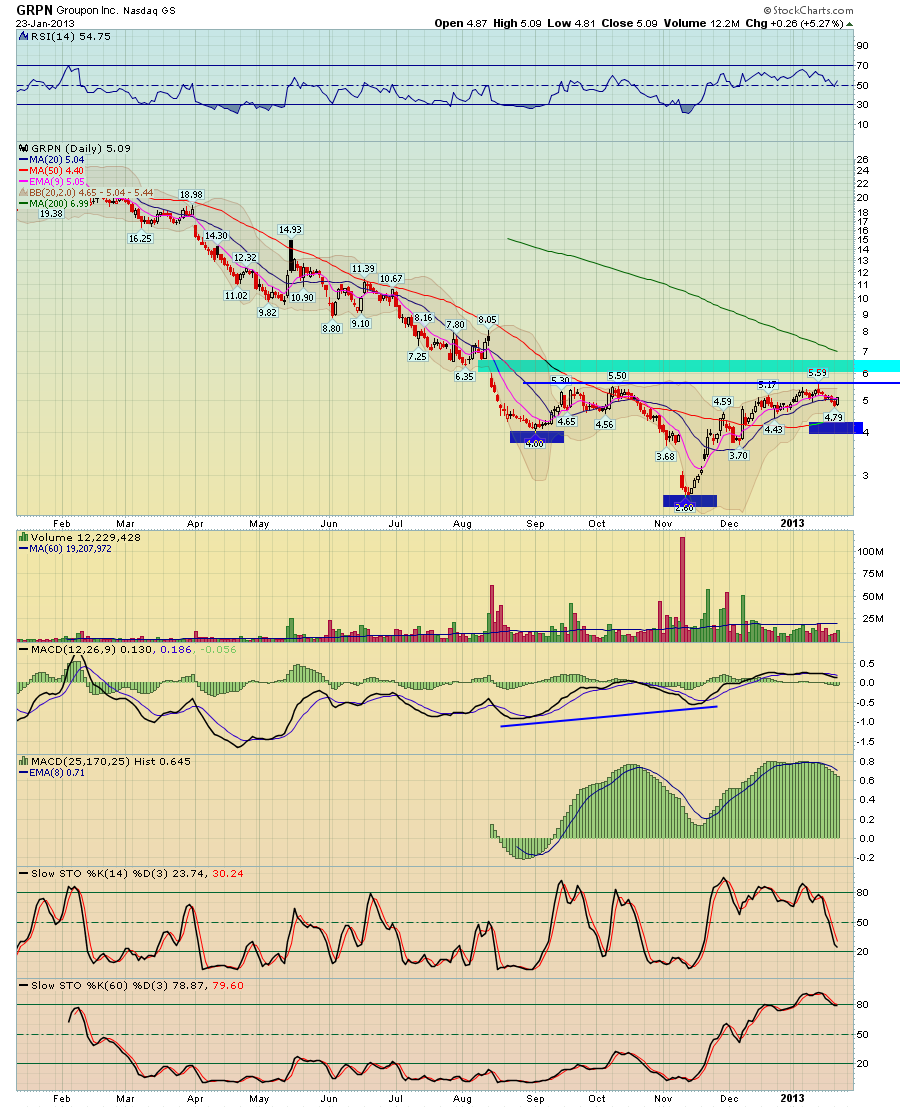The height and width of the screenshot is (1108, 900).
Task: Click the 'Open 4.87' header value
Action: pos(461,23)
